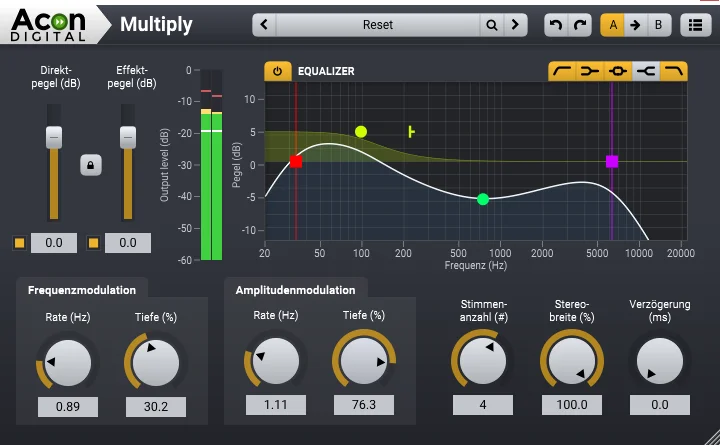The width and height of the screenshot is (720, 445).
Task: Redo the last change
Action: [580, 25]
